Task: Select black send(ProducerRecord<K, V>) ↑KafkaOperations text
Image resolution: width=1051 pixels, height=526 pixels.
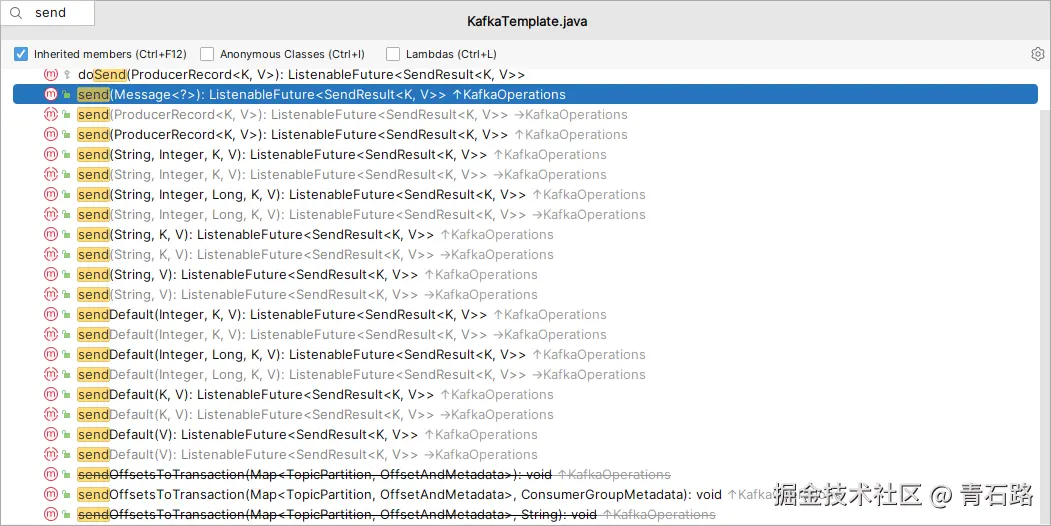Action: coord(353,134)
